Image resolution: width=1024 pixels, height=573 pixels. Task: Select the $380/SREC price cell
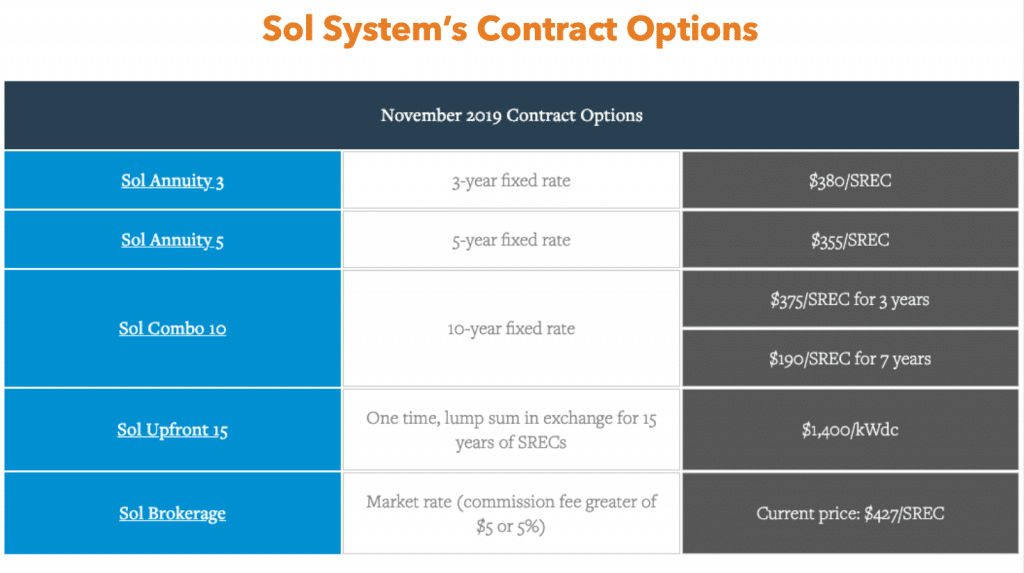click(850, 180)
